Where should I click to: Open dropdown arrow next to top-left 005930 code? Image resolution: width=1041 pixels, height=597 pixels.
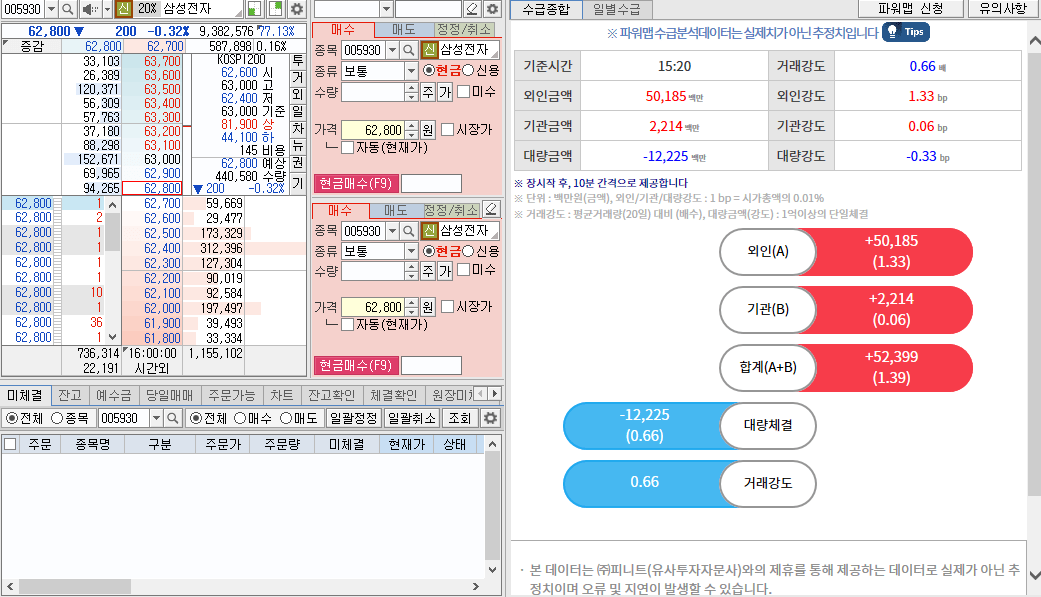[x=51, y=9]
